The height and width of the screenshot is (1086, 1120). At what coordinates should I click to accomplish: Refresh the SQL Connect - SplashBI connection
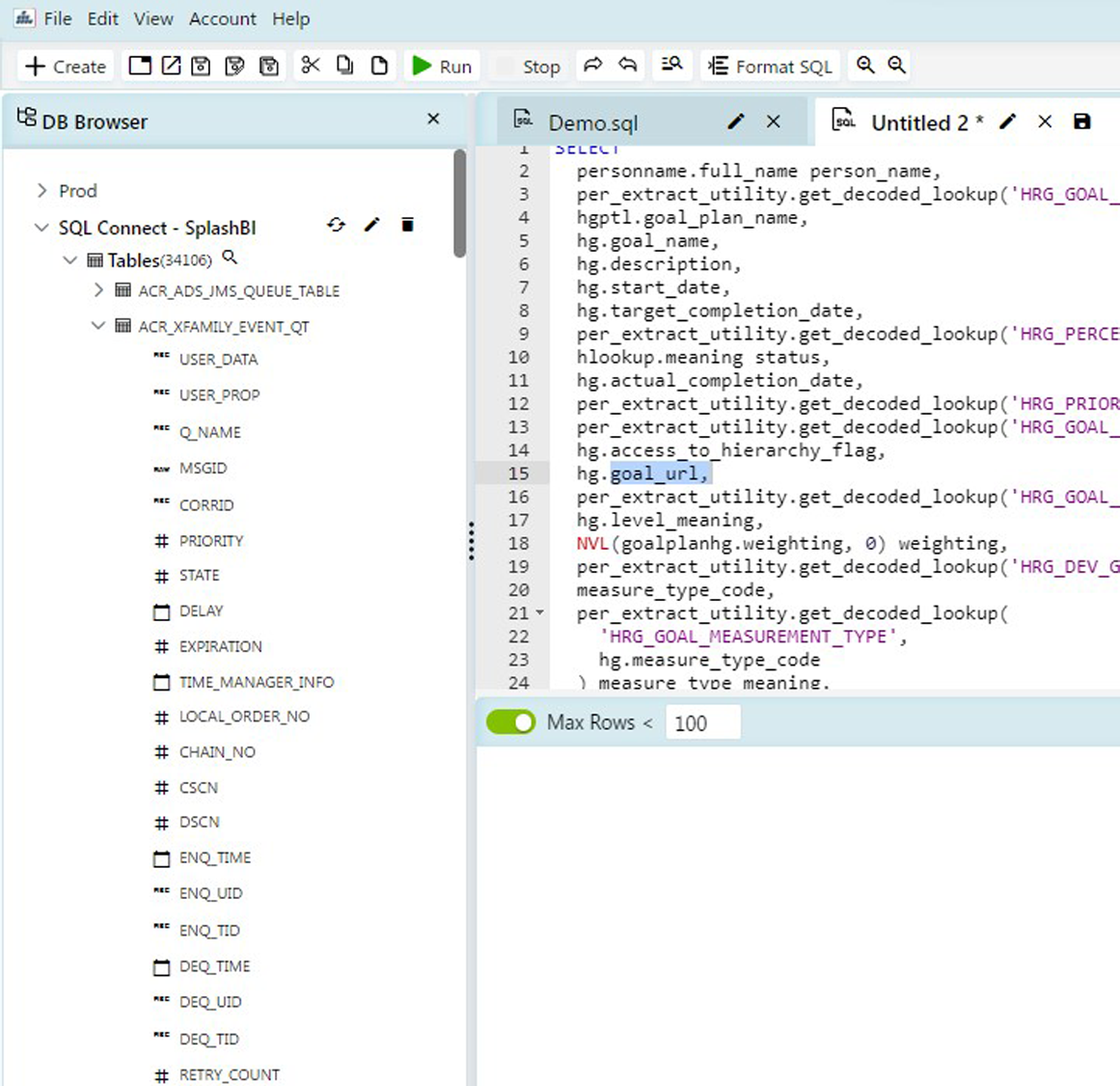click(337, 225)
